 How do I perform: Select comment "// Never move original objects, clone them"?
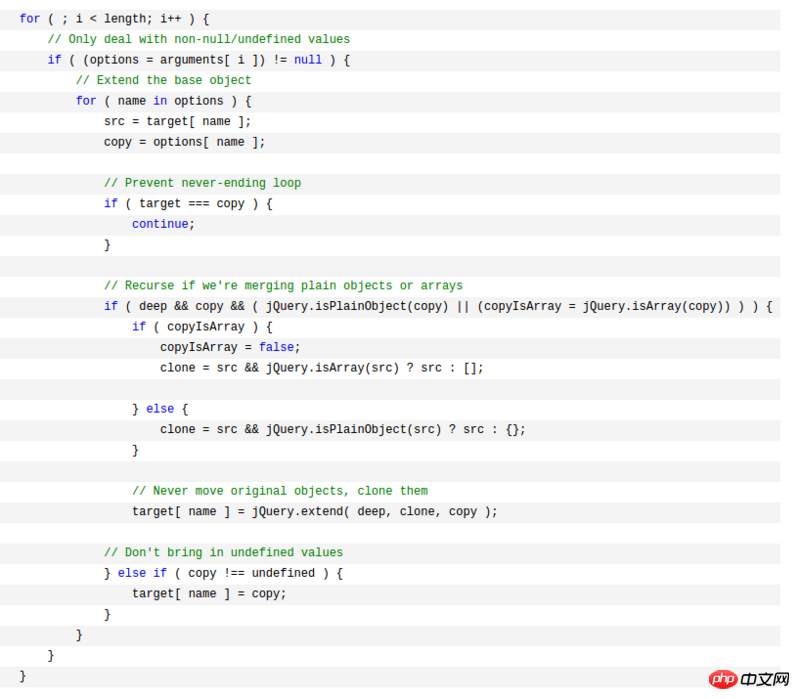[x=280, y=491]
